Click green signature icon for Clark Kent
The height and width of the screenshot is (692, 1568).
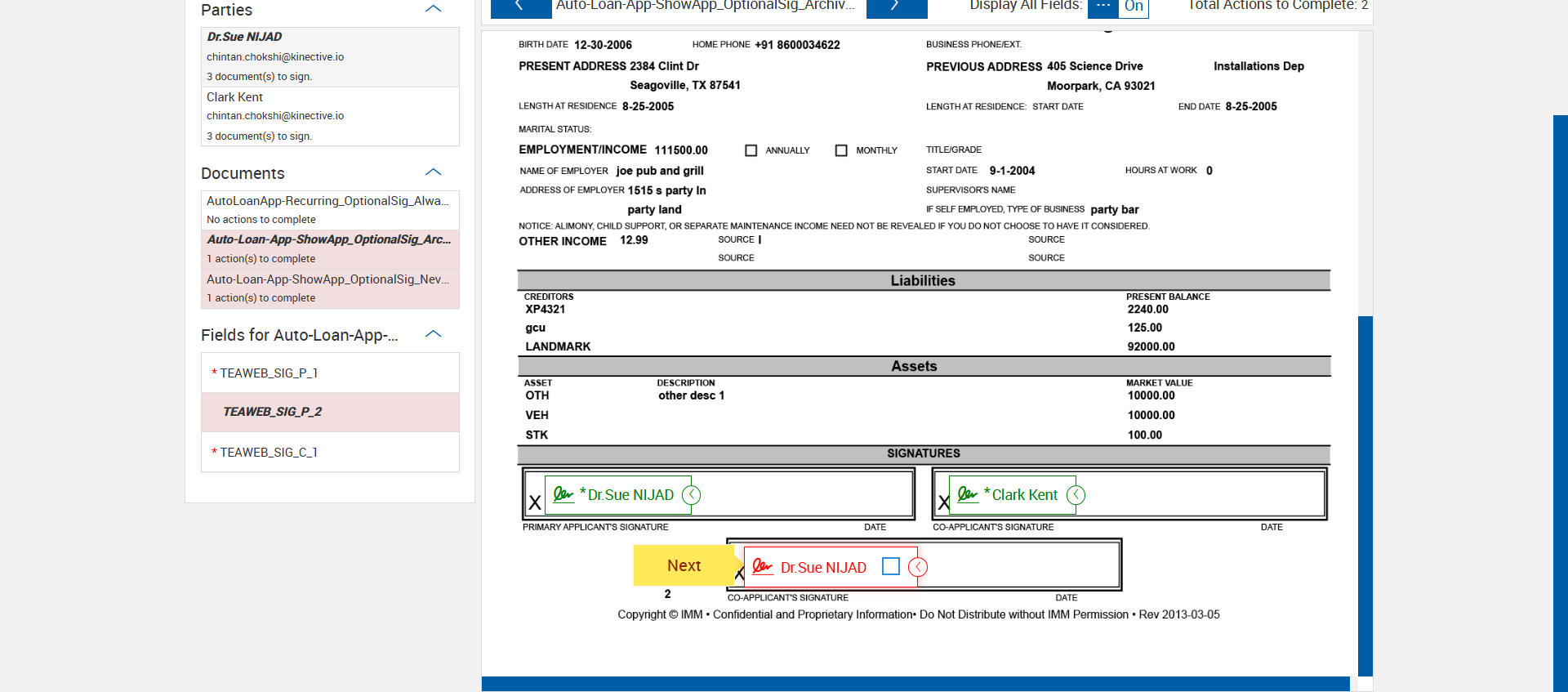(967, 494)
